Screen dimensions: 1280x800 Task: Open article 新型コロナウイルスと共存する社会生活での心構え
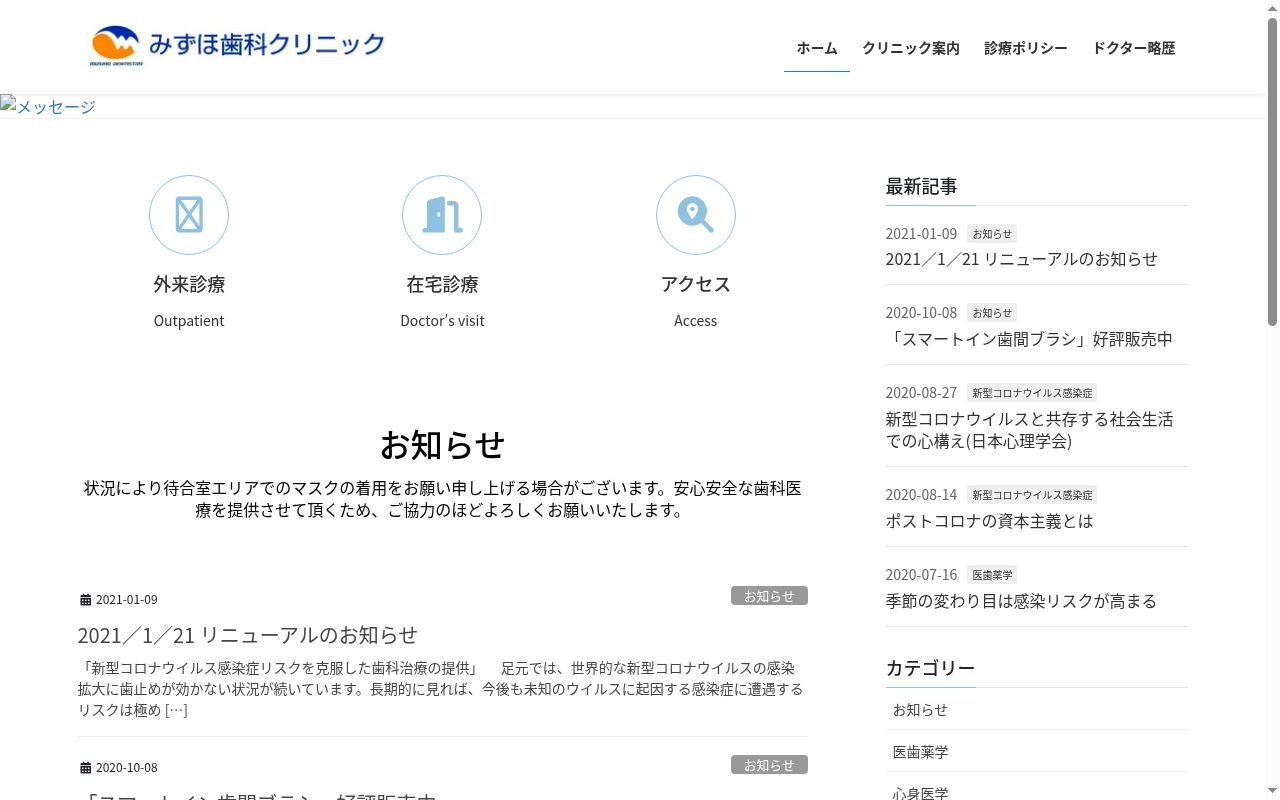coord(1029,430)
